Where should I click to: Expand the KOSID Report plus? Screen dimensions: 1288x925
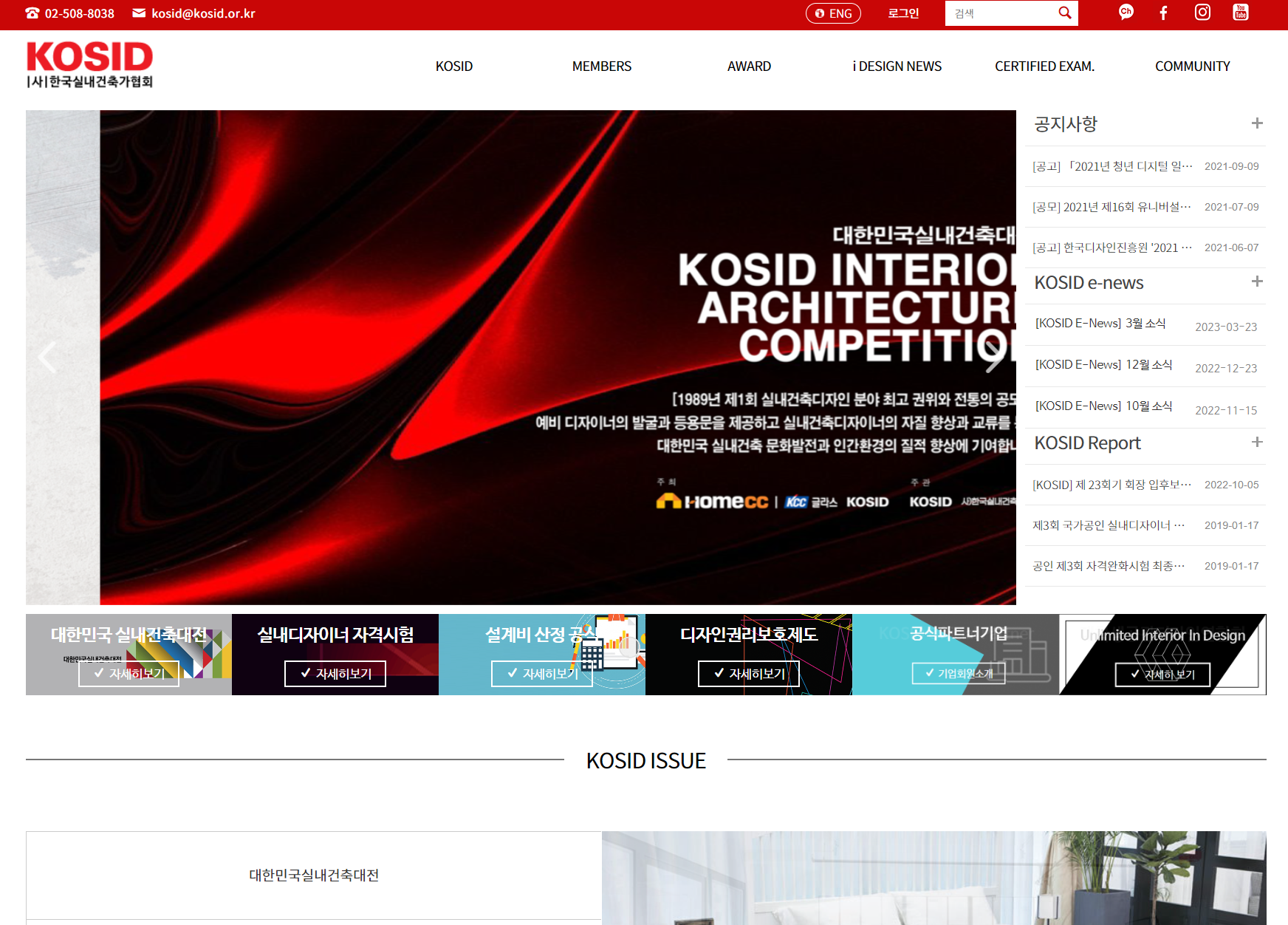[x=1257, y=442]
